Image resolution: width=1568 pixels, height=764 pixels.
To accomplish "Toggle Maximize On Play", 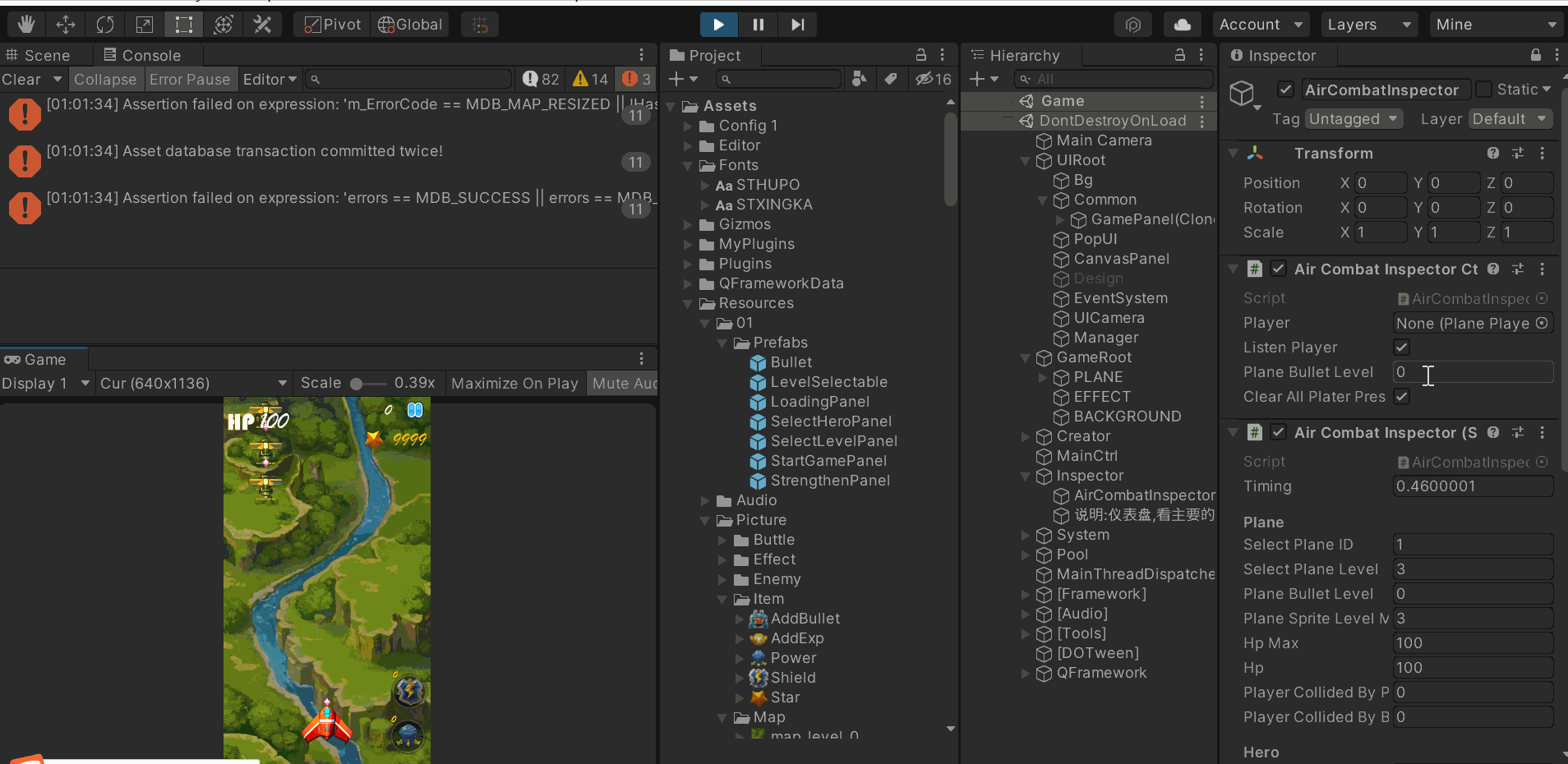I will point(514,384).
